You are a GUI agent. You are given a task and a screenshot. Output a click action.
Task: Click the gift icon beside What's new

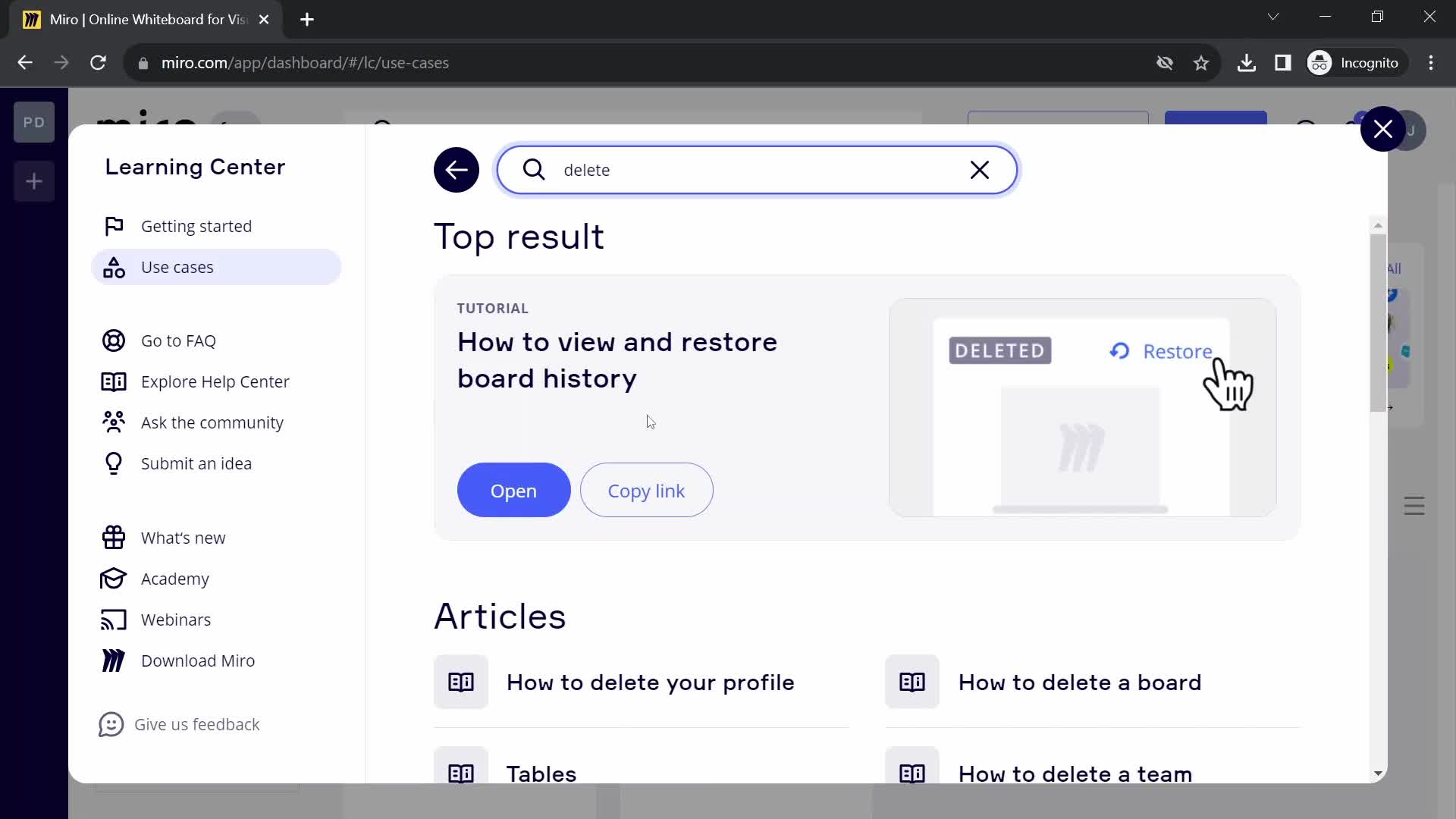pyautogui.click(x=114, y=538)
